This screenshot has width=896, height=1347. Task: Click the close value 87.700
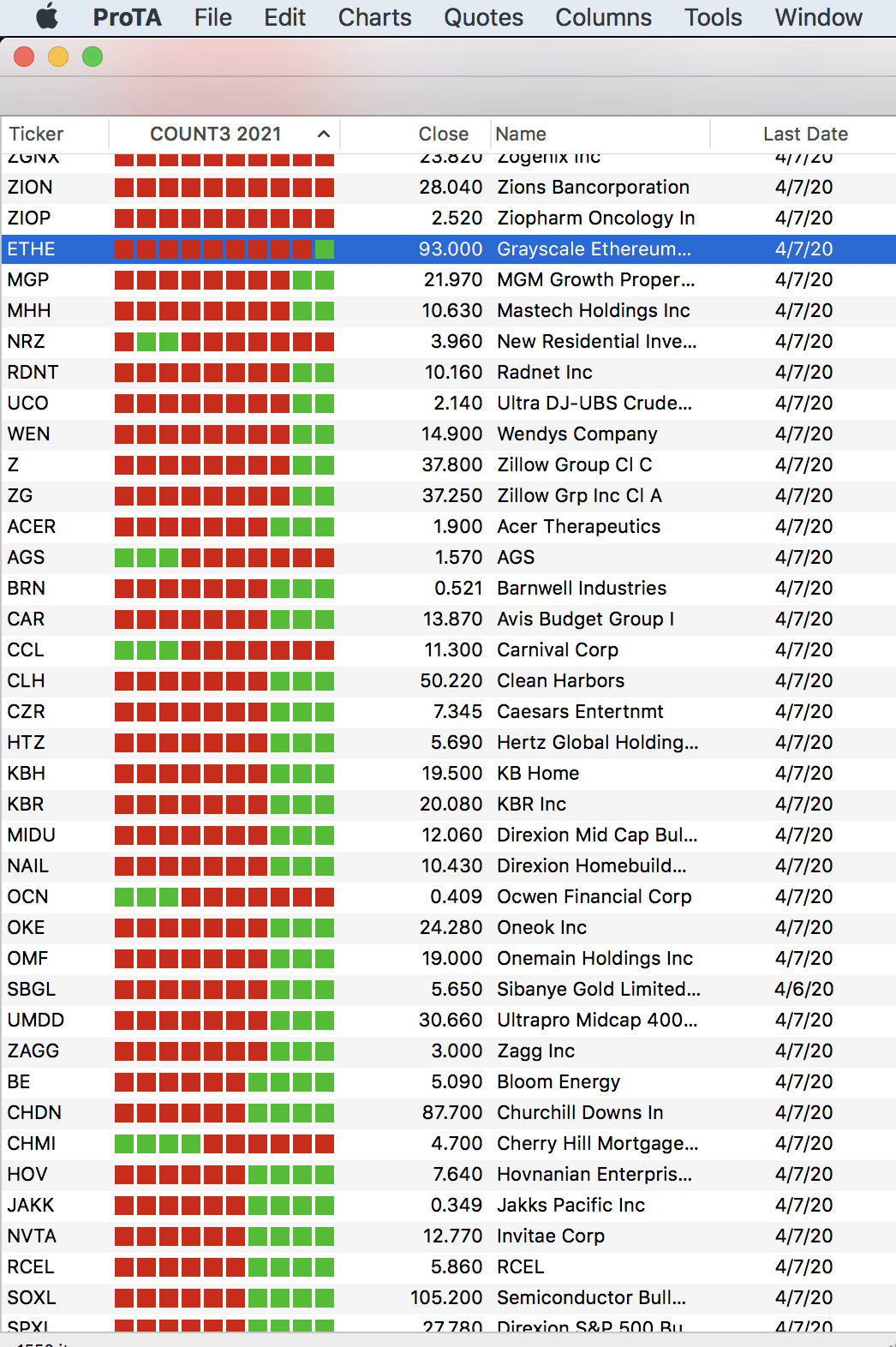pyautogui.click(x=452, y=1113)
